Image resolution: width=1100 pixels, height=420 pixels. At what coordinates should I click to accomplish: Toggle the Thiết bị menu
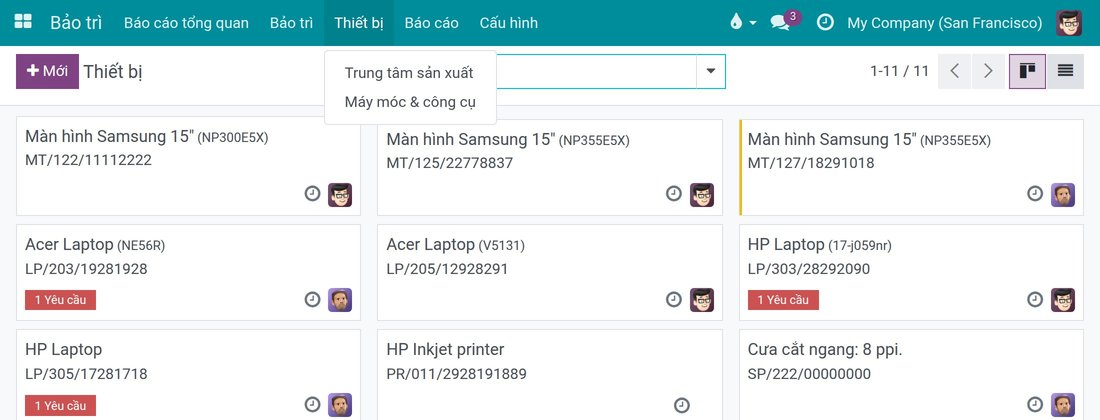click(x=359, y=23)
